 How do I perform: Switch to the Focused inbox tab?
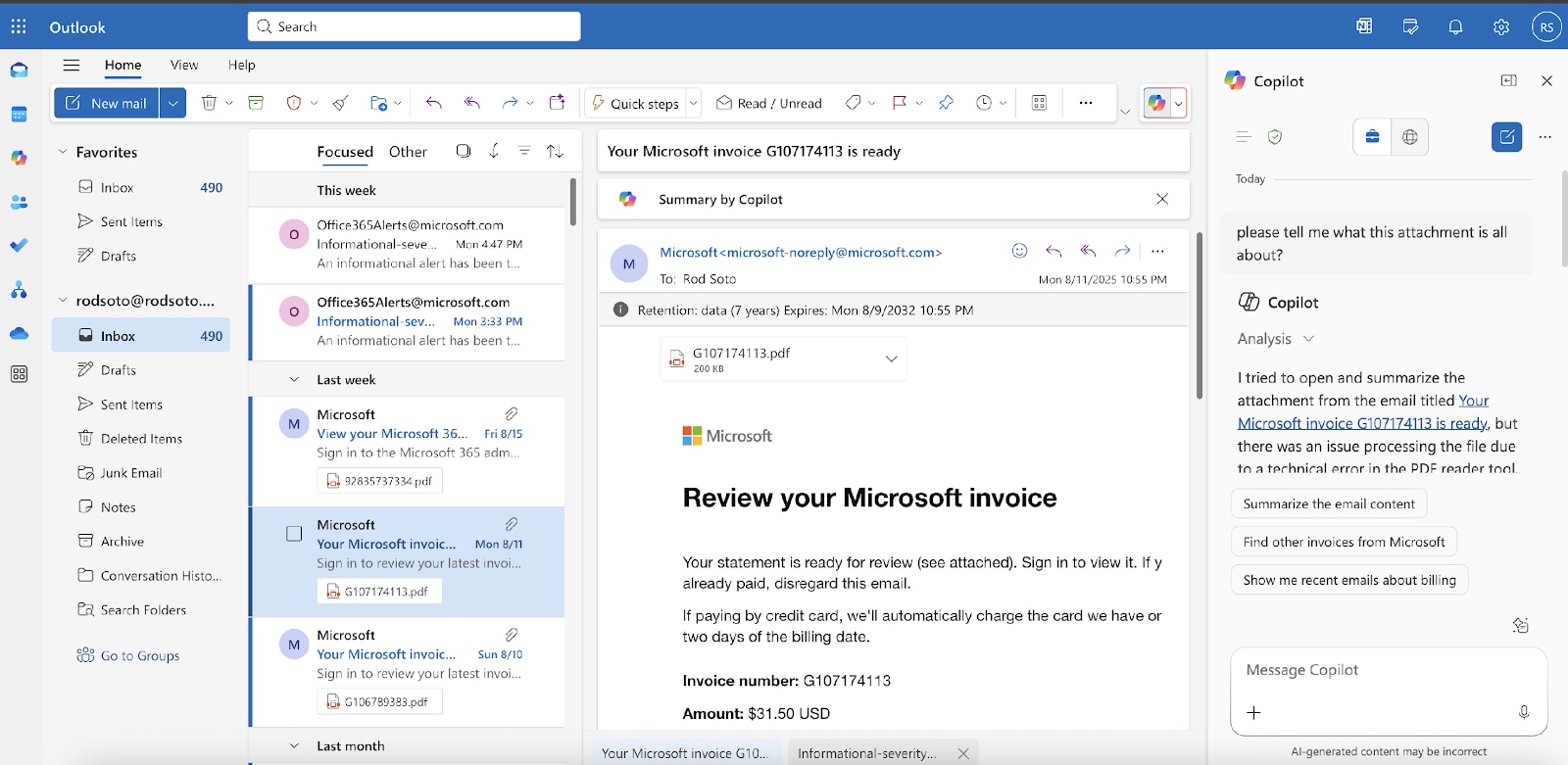[345, 152]
